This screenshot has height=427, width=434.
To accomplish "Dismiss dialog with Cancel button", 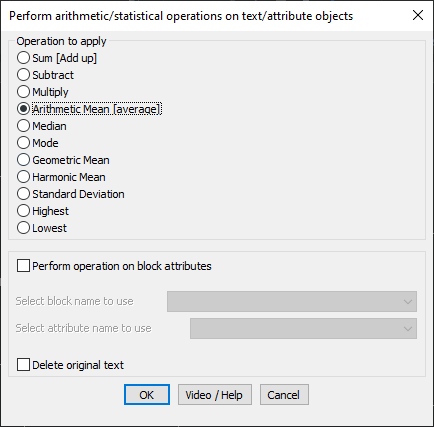I will 284,395.
